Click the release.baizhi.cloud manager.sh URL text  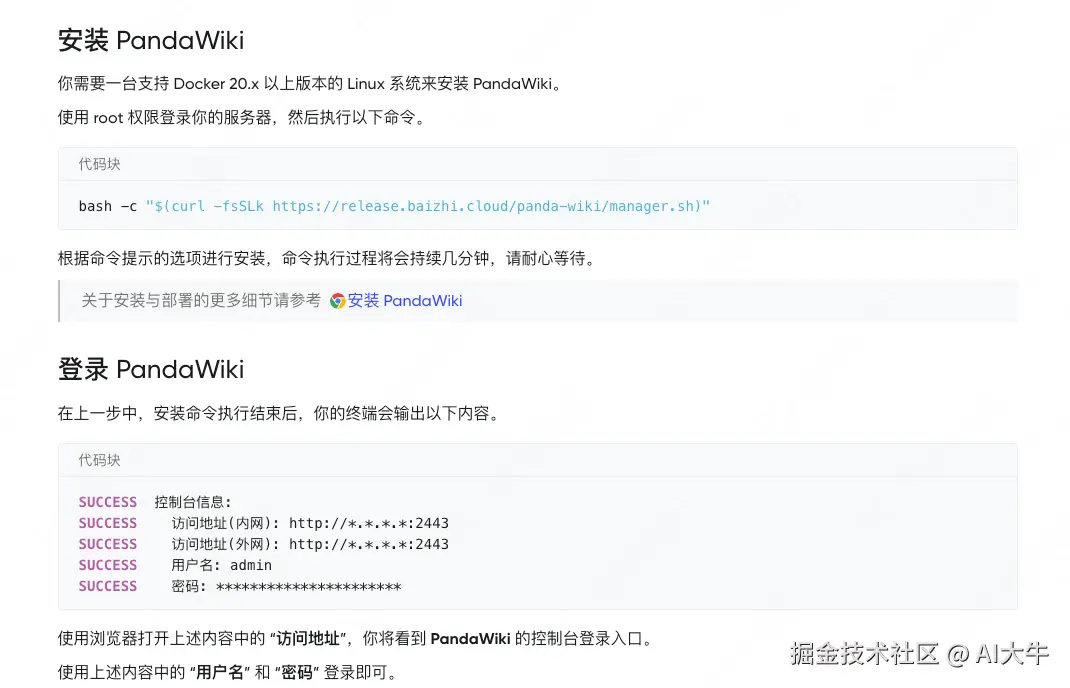click(x=484, y=206)
